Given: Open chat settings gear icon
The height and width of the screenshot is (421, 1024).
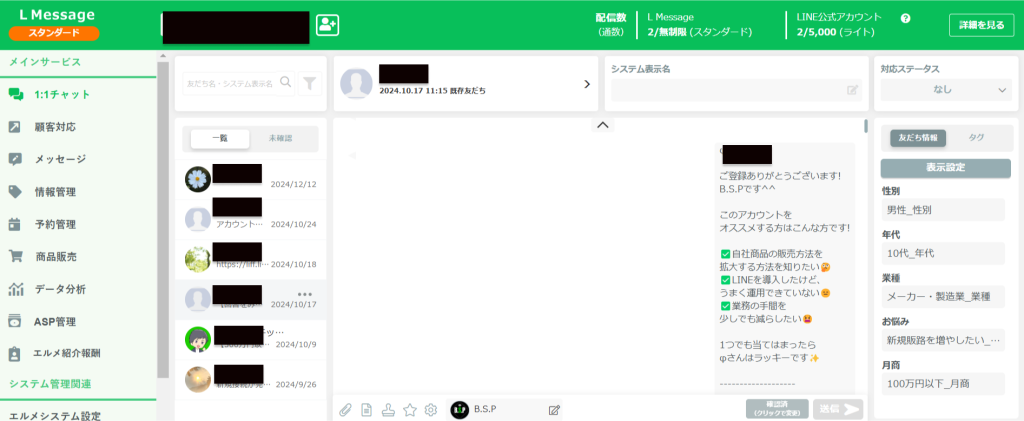Looking at the screenshot, I should [x=431, y=409].
